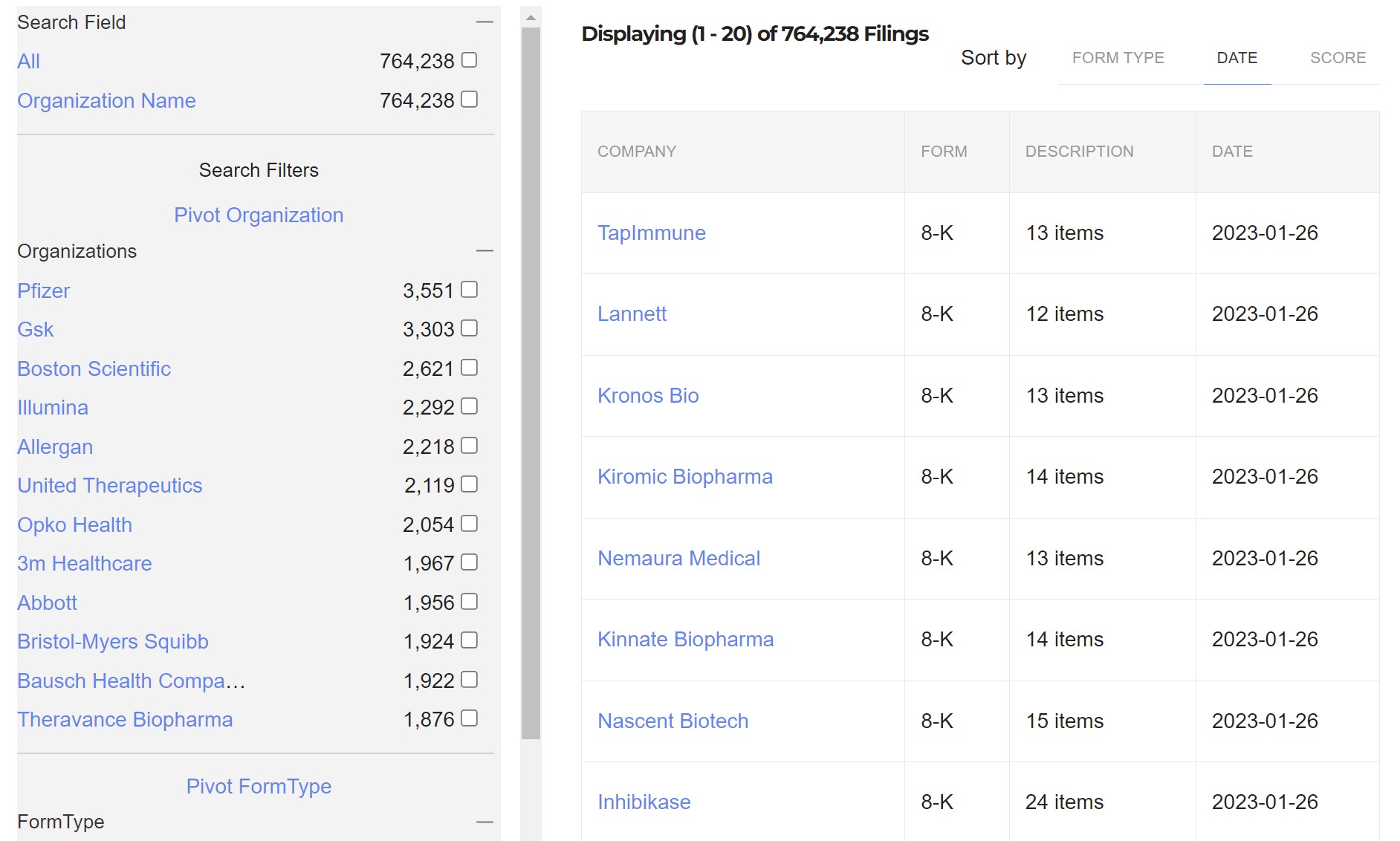Screen dimensions: 1400x841
Task: Select the Allergan checkbox
Action: pos(469,445)
